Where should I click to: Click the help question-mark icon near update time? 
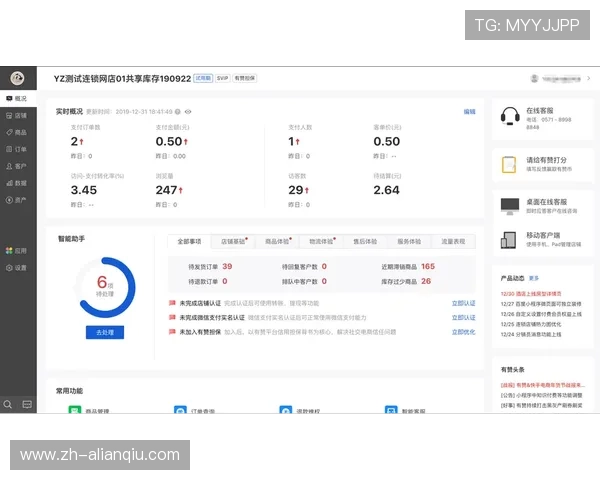pyautogui.click(x=178, y=112)
